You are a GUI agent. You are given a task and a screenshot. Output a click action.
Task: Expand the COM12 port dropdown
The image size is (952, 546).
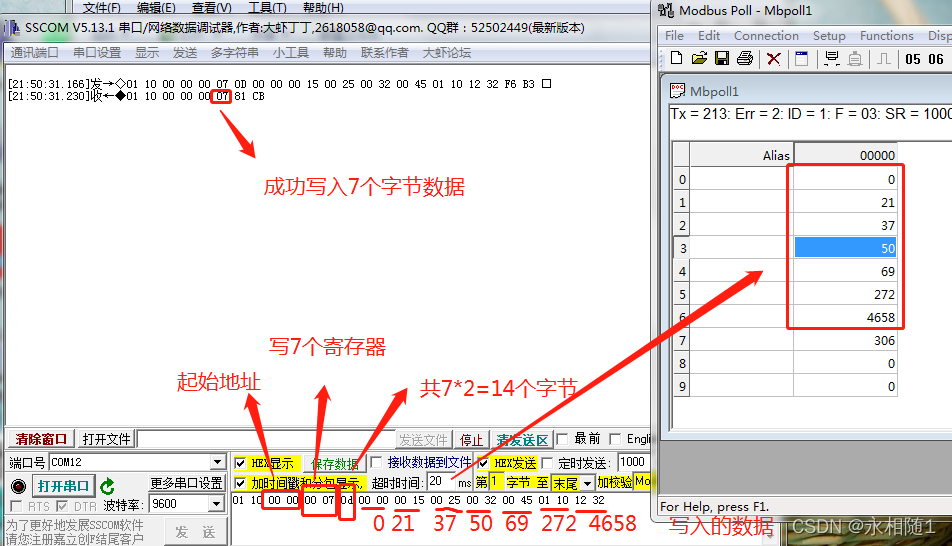tap(217, 462)
